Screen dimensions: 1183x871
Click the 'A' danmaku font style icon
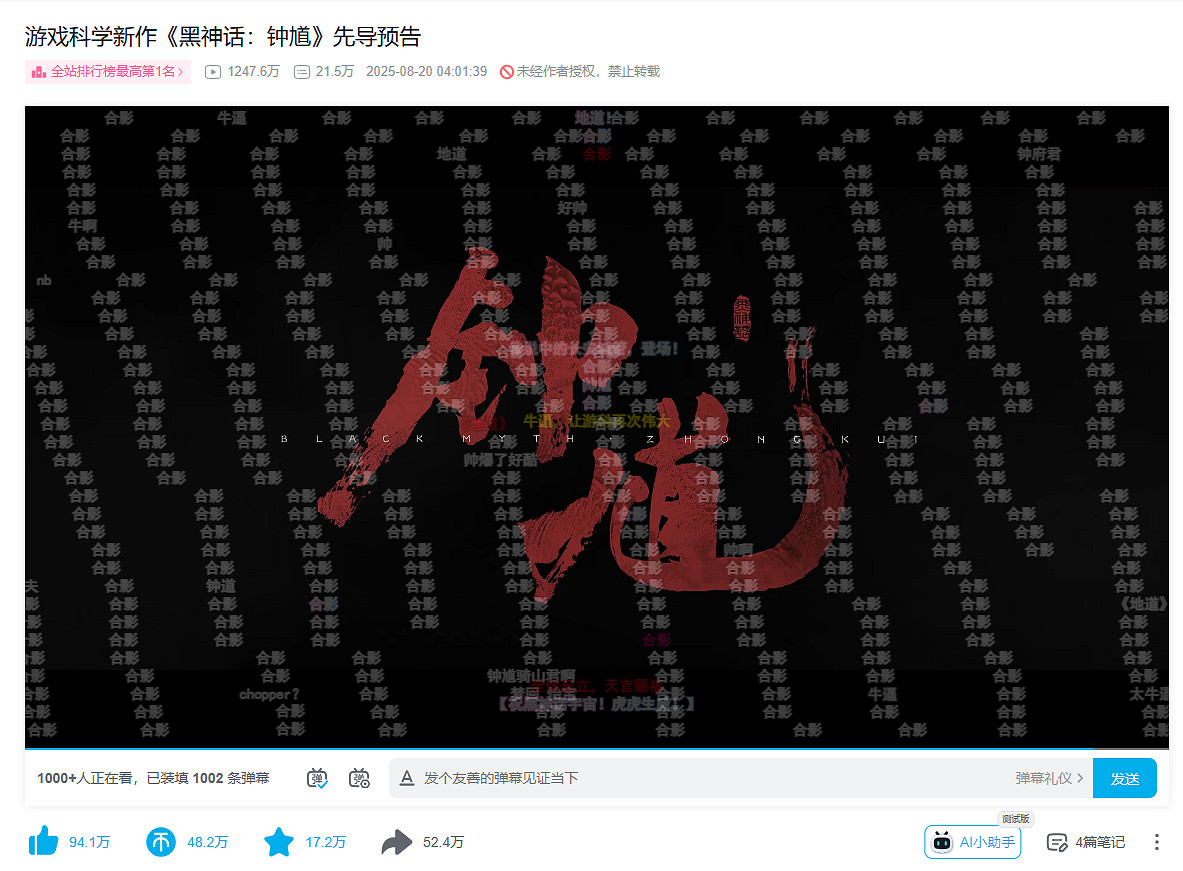pyautogui.click(x=408, y=777)
